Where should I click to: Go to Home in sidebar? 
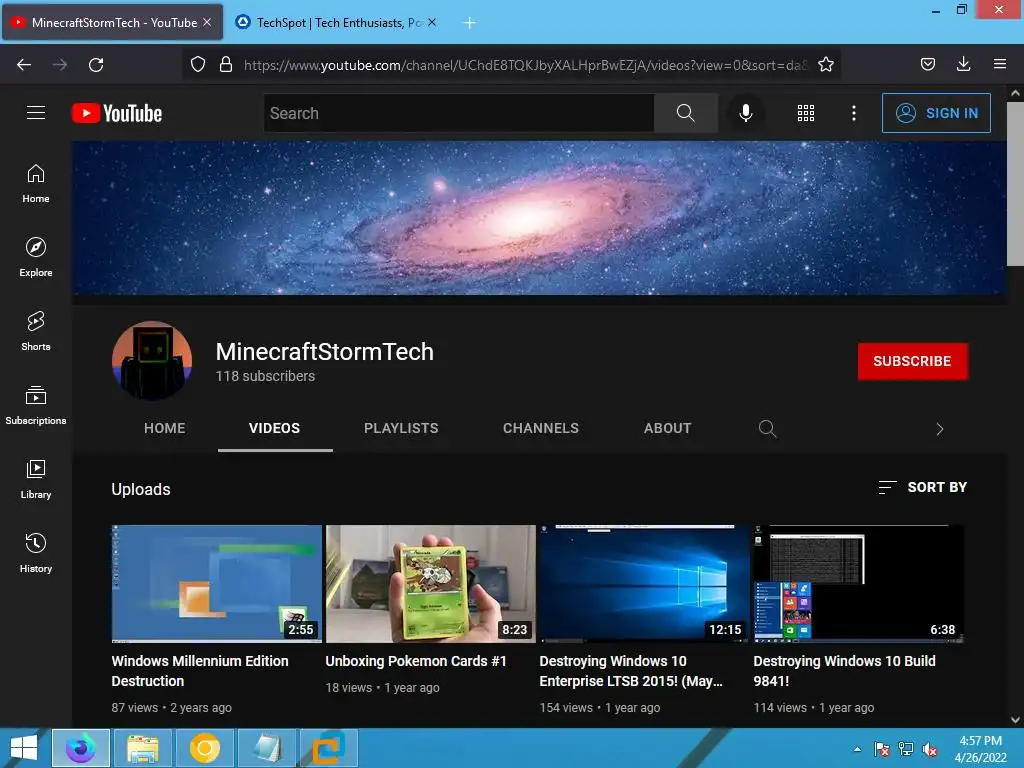pos(36,184)
